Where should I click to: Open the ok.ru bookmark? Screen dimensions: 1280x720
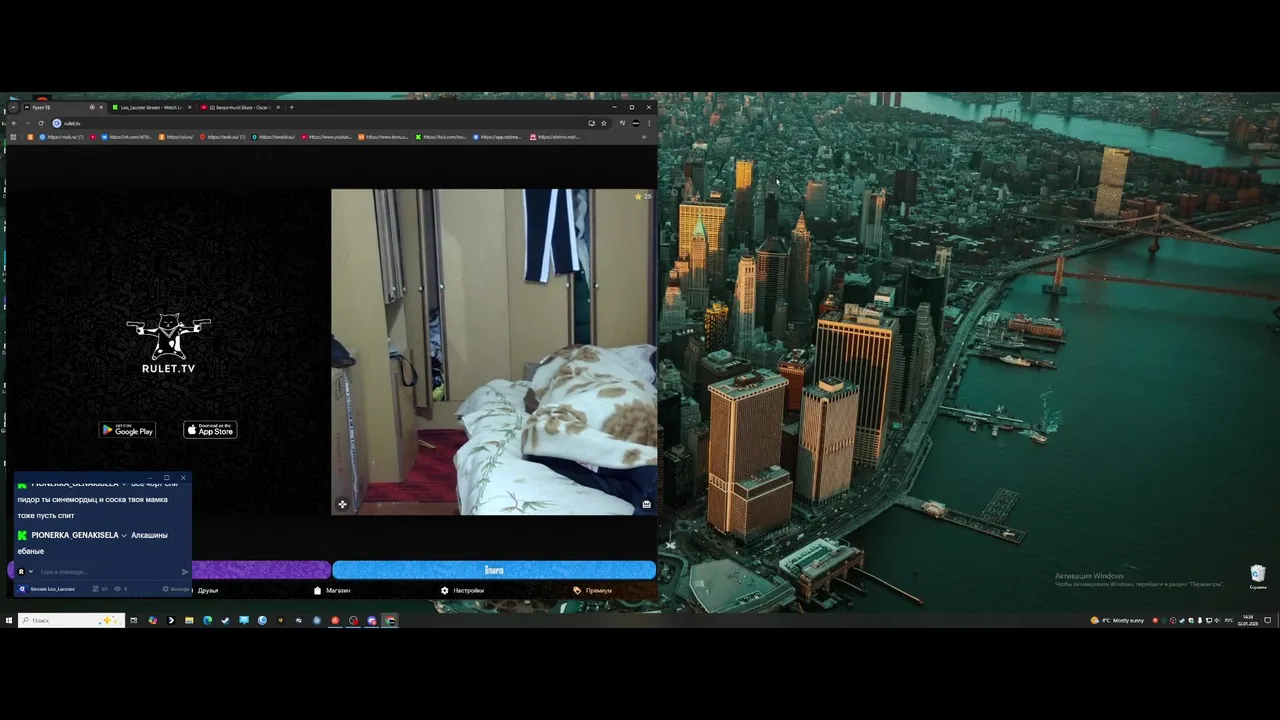(x=176, y=137)
